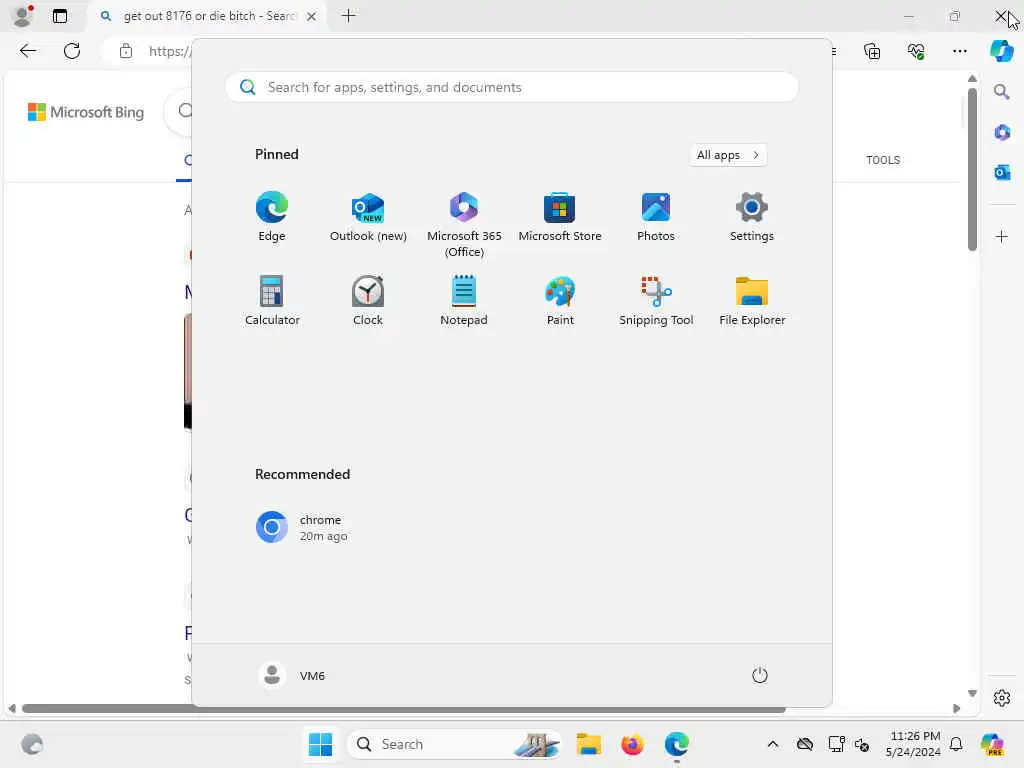Open a new Edge tab
This screenshot has height=768, width=1024.
(x=349, y=16)
